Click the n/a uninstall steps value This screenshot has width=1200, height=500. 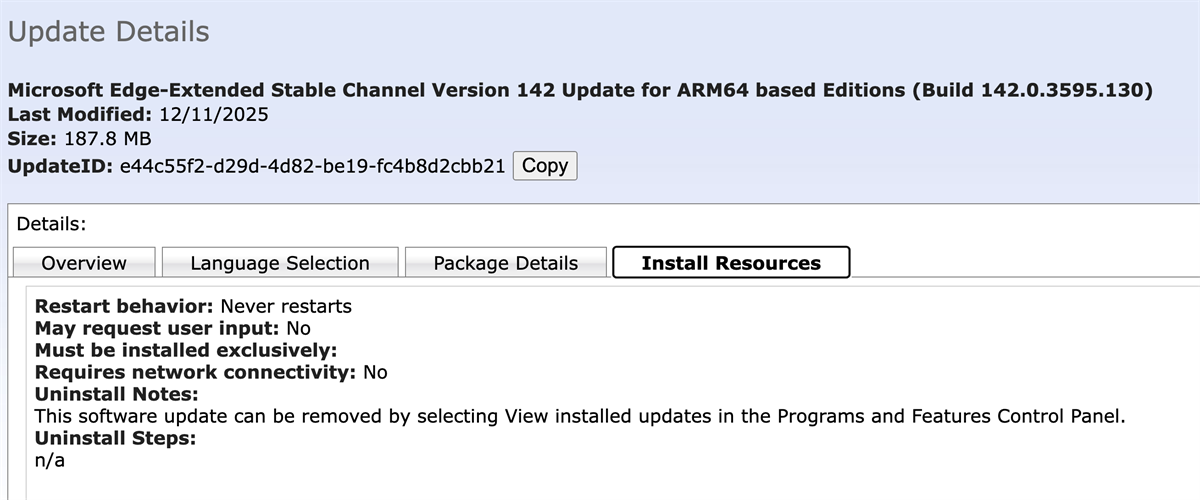coord(49,460)
